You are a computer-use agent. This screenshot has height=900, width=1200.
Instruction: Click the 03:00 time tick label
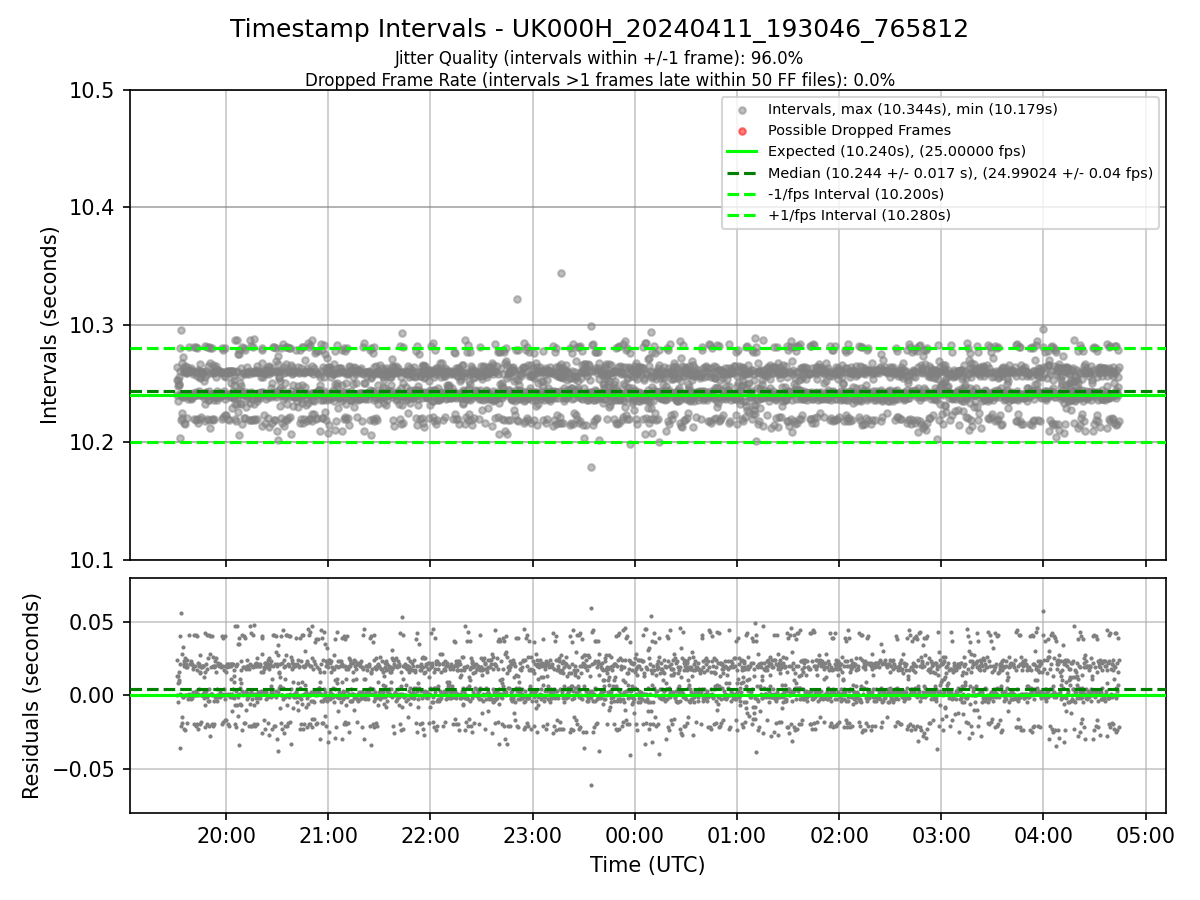941,835
